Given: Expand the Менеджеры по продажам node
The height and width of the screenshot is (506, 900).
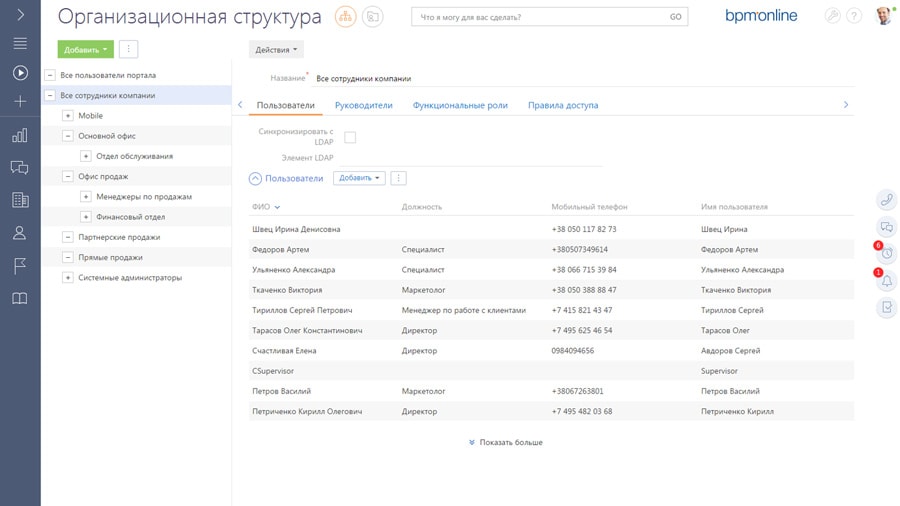Looking at the screenshot, I should pos(86,197).
